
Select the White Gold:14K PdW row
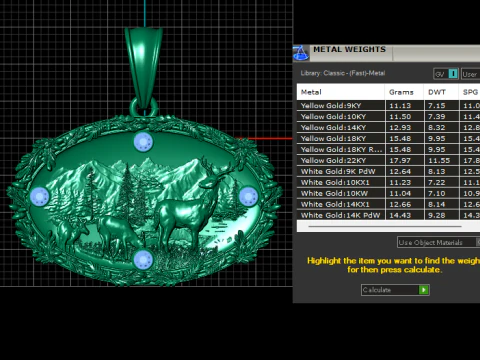point(388,215)
